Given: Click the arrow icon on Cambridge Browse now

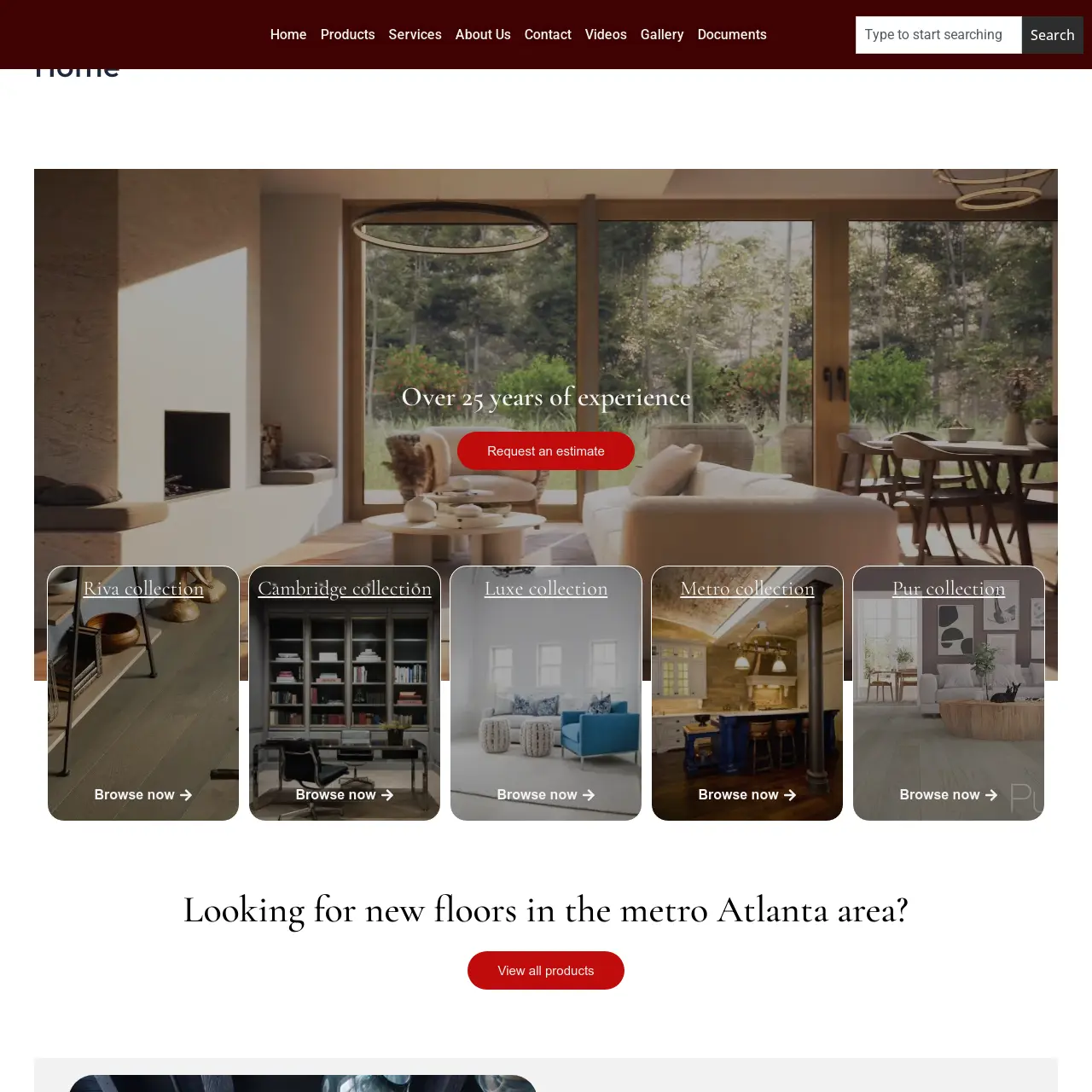Looking at the screenshot, I should pos(387,795).
